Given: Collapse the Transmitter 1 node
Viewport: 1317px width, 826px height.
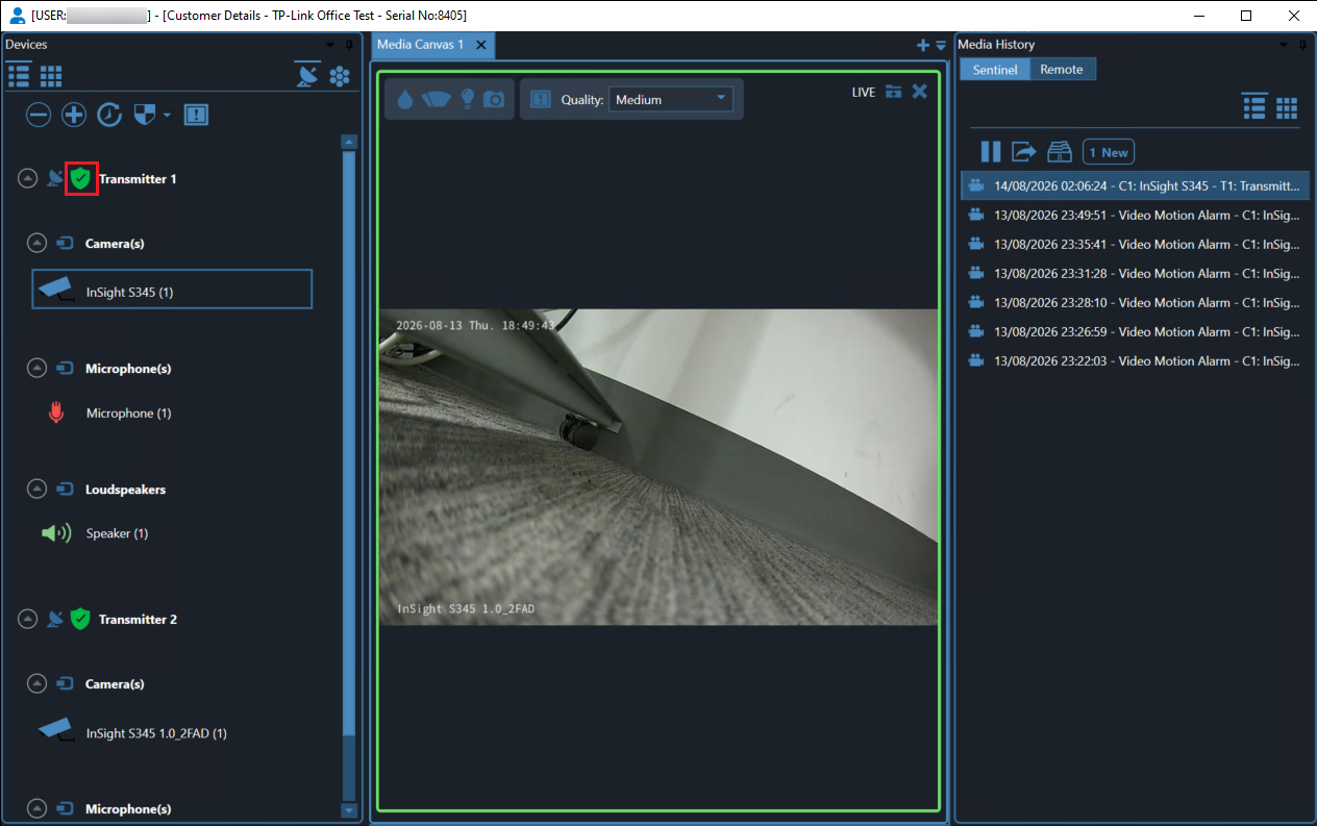Looking at the screenshot, I should pyautogui.click(x=27, y=179).
